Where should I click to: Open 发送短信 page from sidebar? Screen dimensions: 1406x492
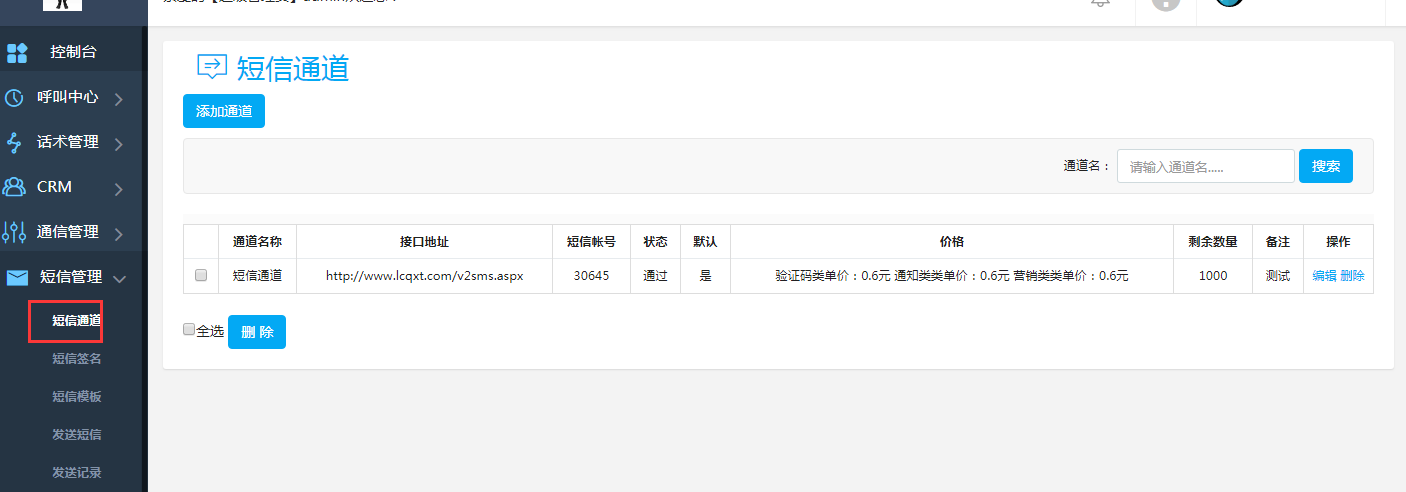coord(77,435)
